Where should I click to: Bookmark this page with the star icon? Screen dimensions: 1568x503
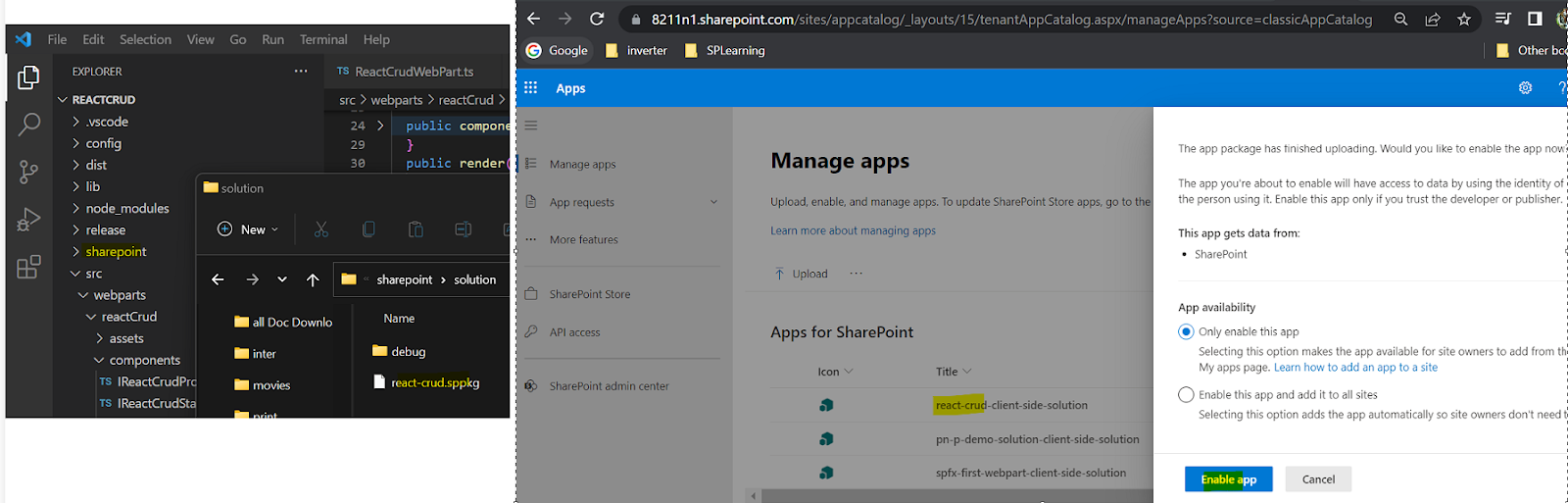point(1464,19)
